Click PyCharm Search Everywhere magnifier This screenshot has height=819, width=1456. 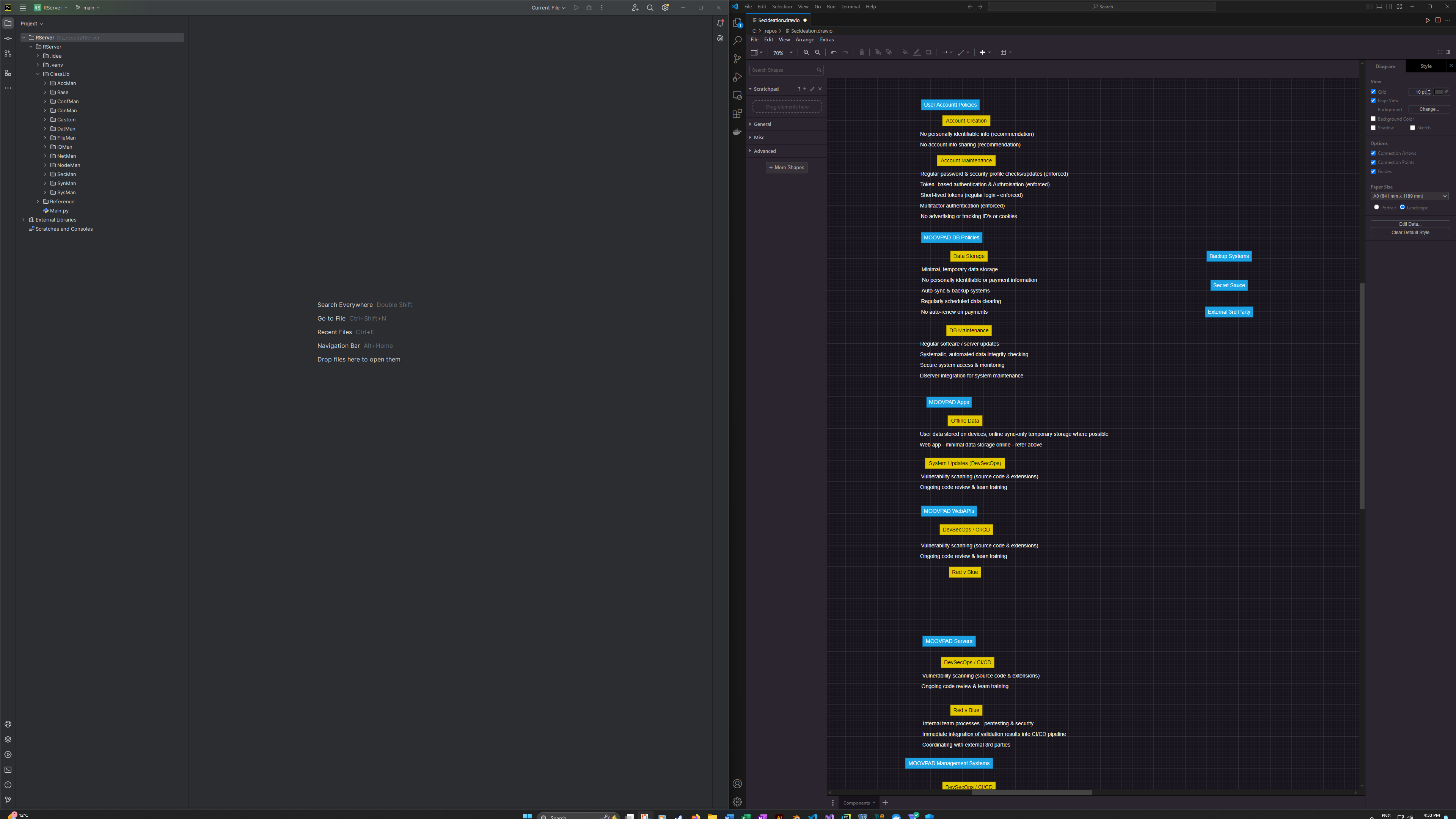pyautogui.click(x=650, y=8)
